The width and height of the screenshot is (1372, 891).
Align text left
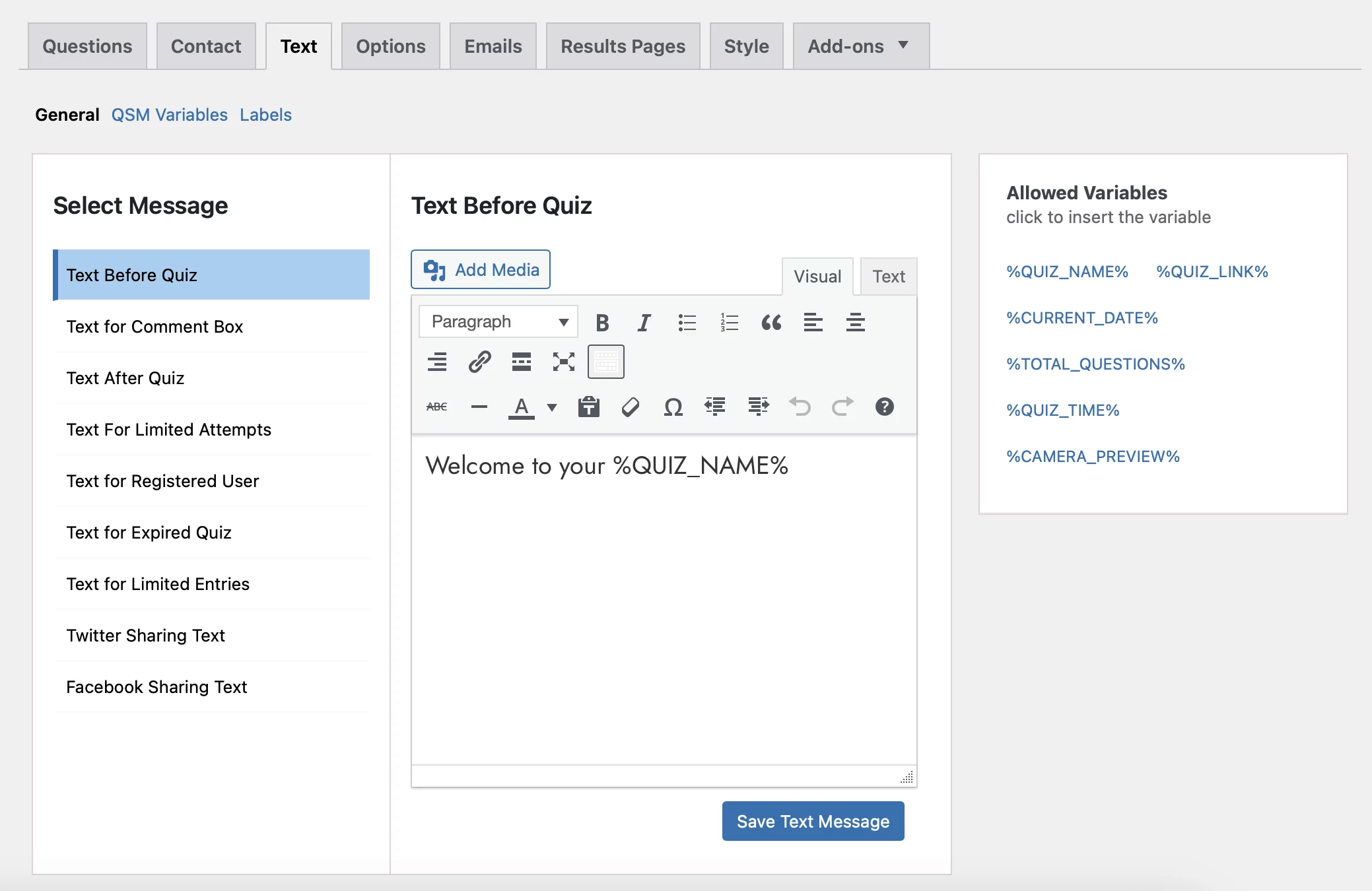point(813,322)
